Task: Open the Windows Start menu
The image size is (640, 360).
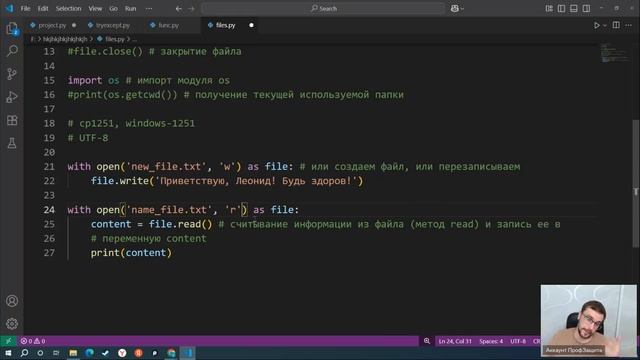Action: tap(8, 353)
